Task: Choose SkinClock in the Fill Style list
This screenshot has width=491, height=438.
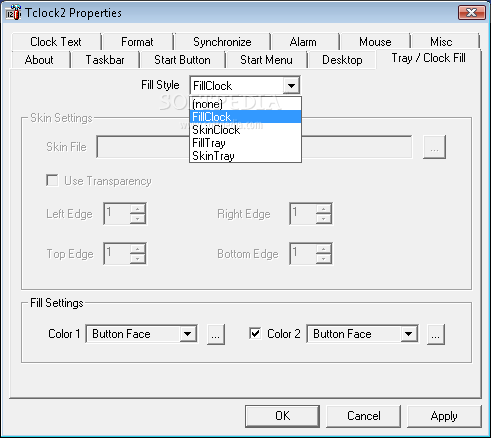Action: click(245, 130)
